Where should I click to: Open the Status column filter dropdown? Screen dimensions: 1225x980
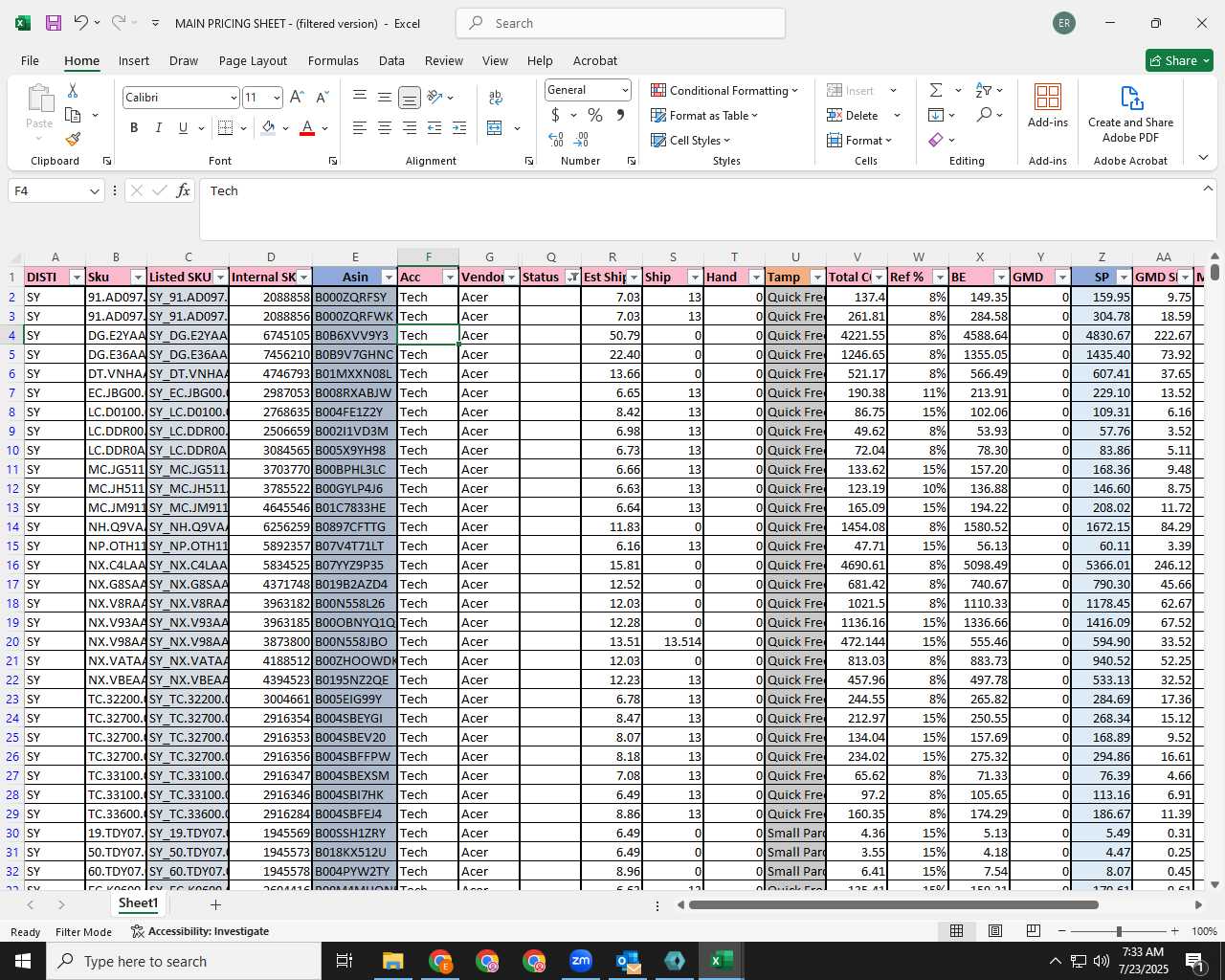(x=572, y=278)
